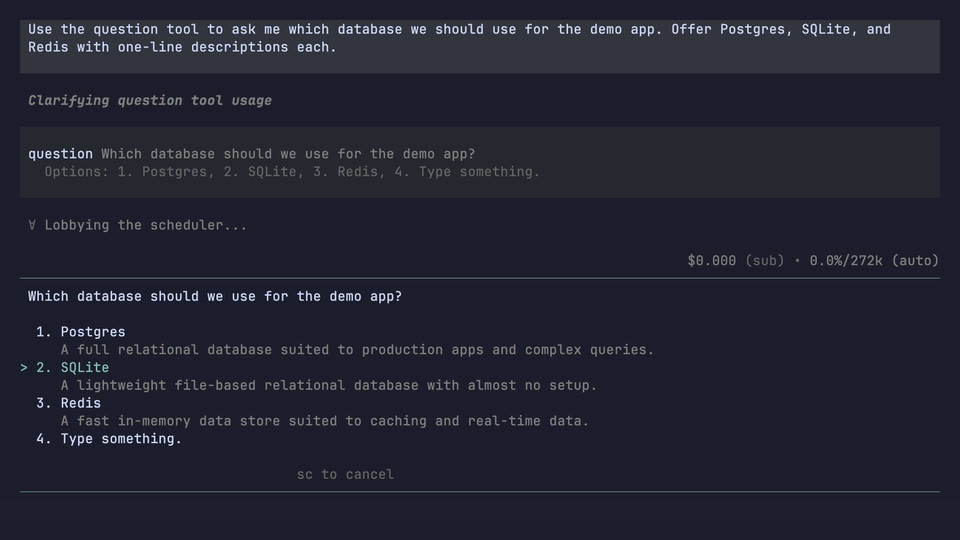Image resolution: width=960 pixels, height=540 pixels.
Task: Click the context usage '0.0%/272k (auto)'
Action: coord(874,261)
